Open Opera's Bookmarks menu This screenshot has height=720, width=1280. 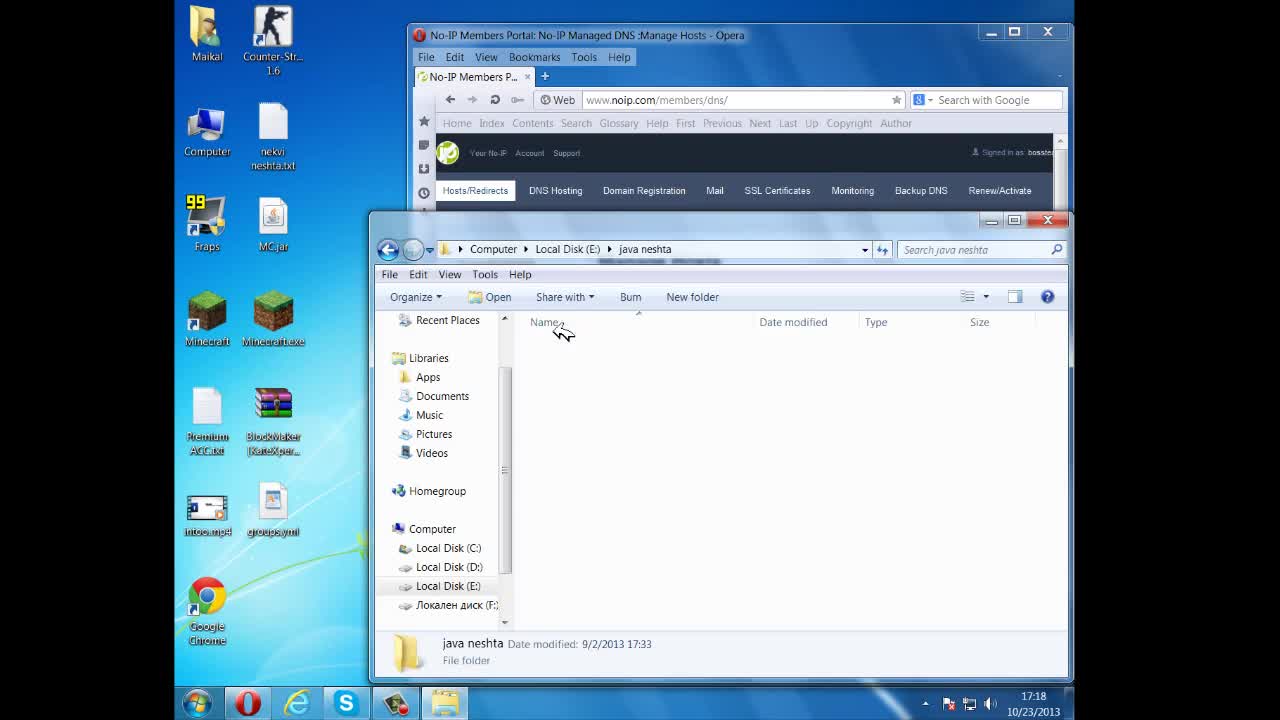point(534,57)
